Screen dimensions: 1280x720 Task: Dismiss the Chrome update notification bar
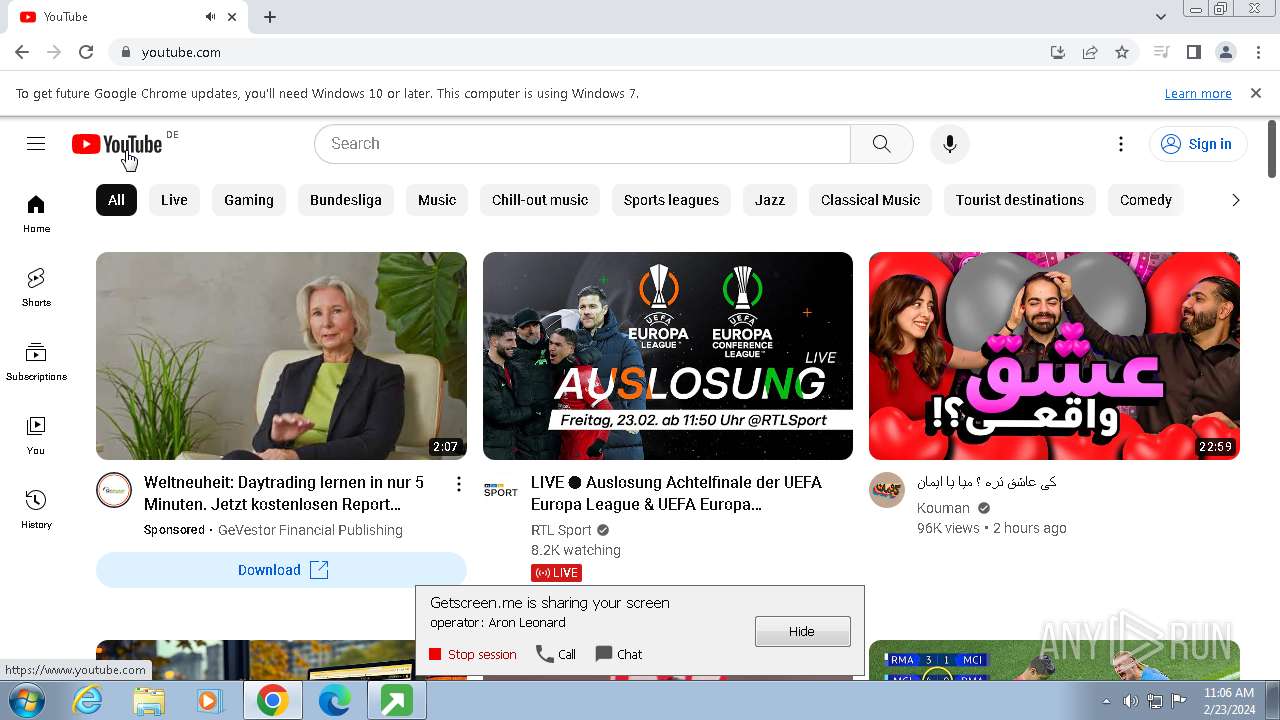point(1256,93)
